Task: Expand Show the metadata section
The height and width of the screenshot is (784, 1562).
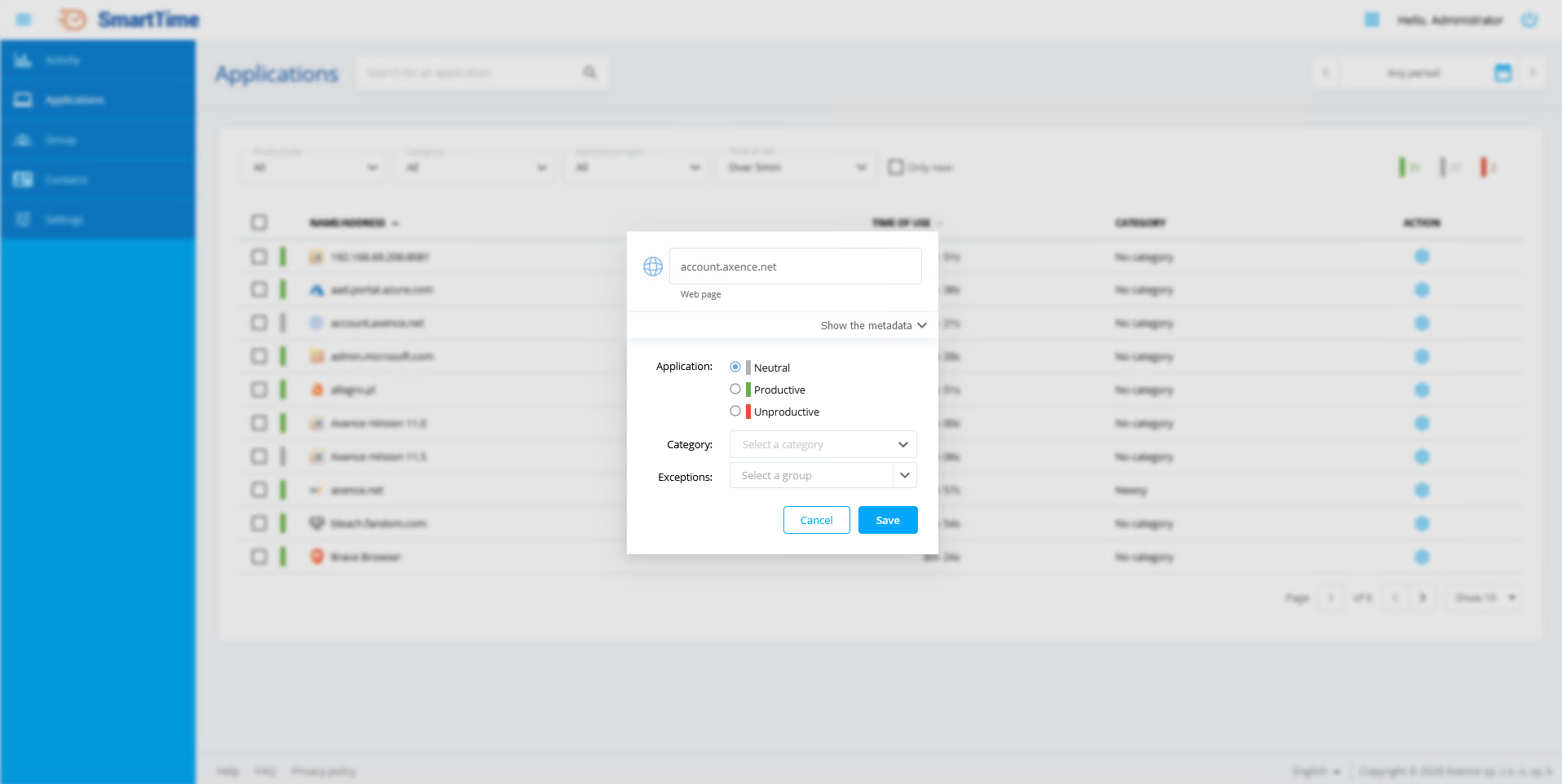Action: click(872, 325)
